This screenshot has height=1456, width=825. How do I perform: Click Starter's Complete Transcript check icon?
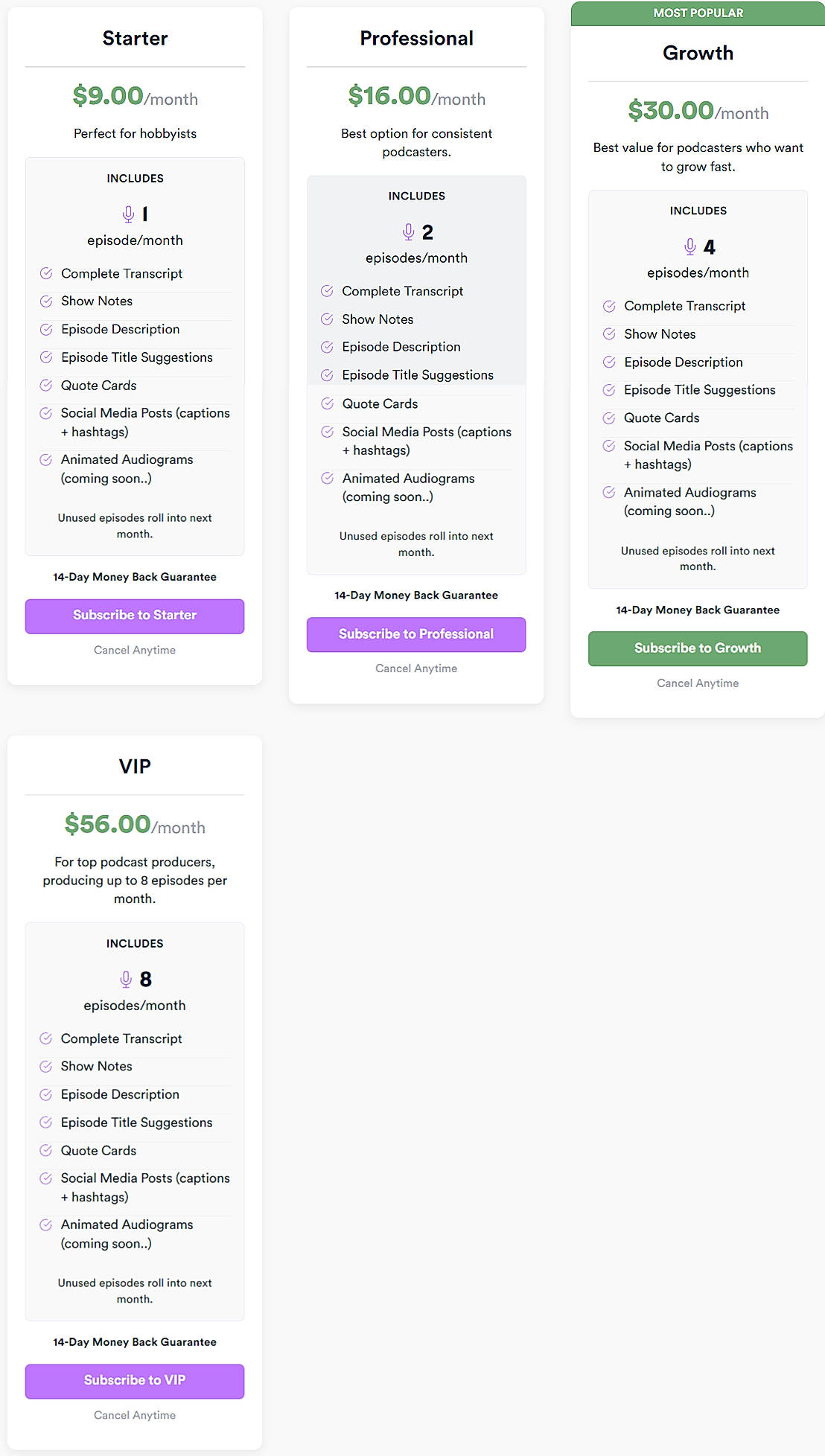pyautogui.click(x=46, y=273)
